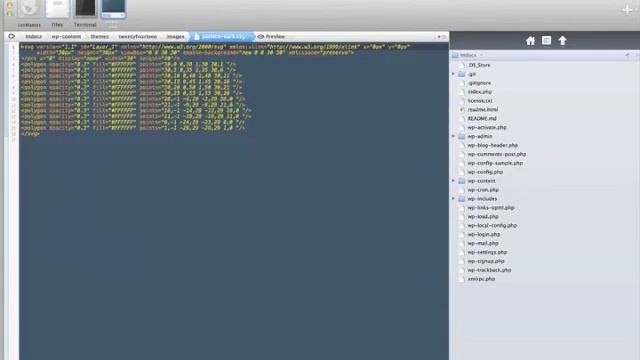Go to Home in sidebar
The height and width of the screenshot is (360, 640).
pos(530,40)
